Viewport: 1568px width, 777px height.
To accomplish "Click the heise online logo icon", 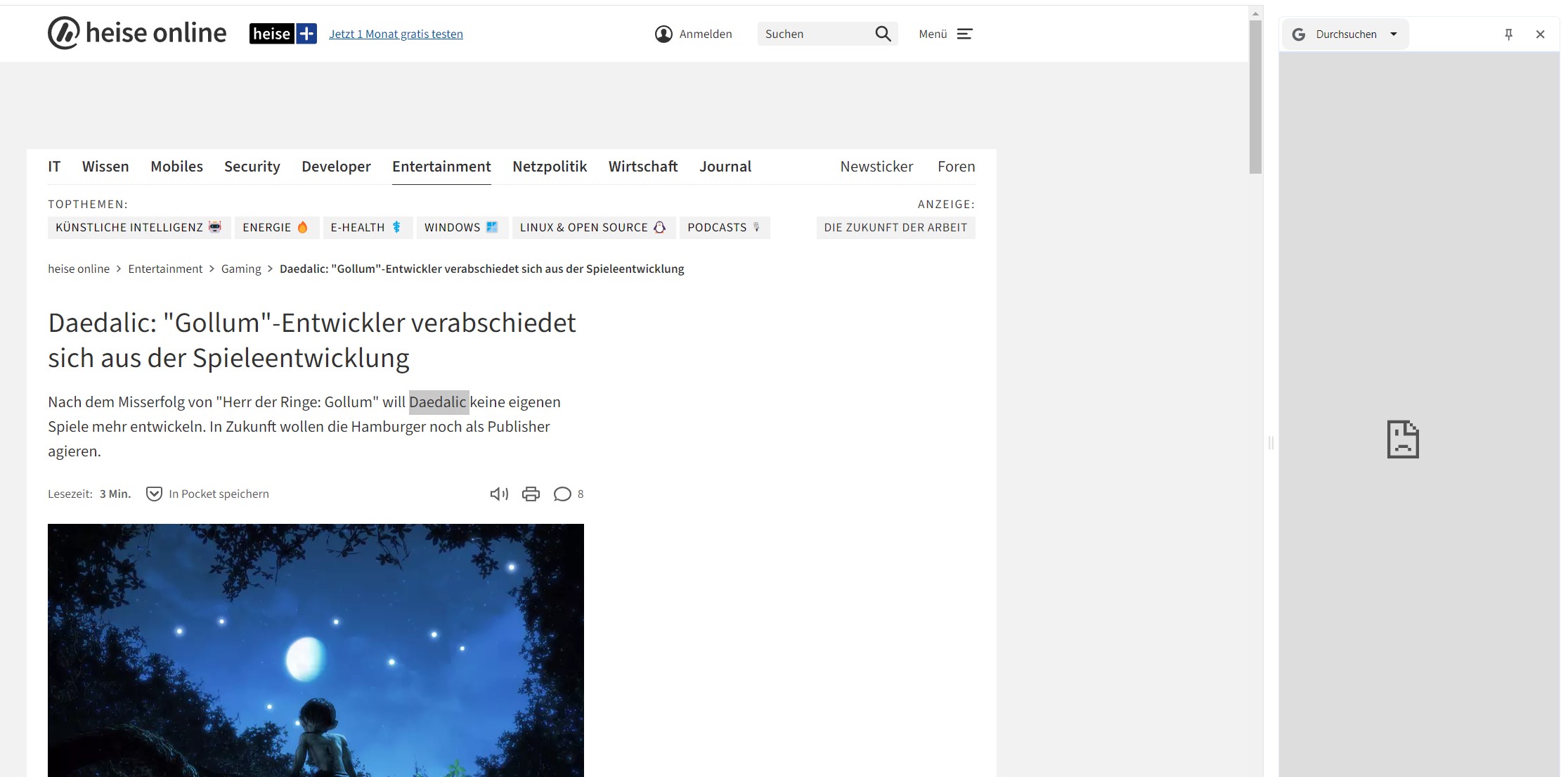I will (x=63, y=33).
